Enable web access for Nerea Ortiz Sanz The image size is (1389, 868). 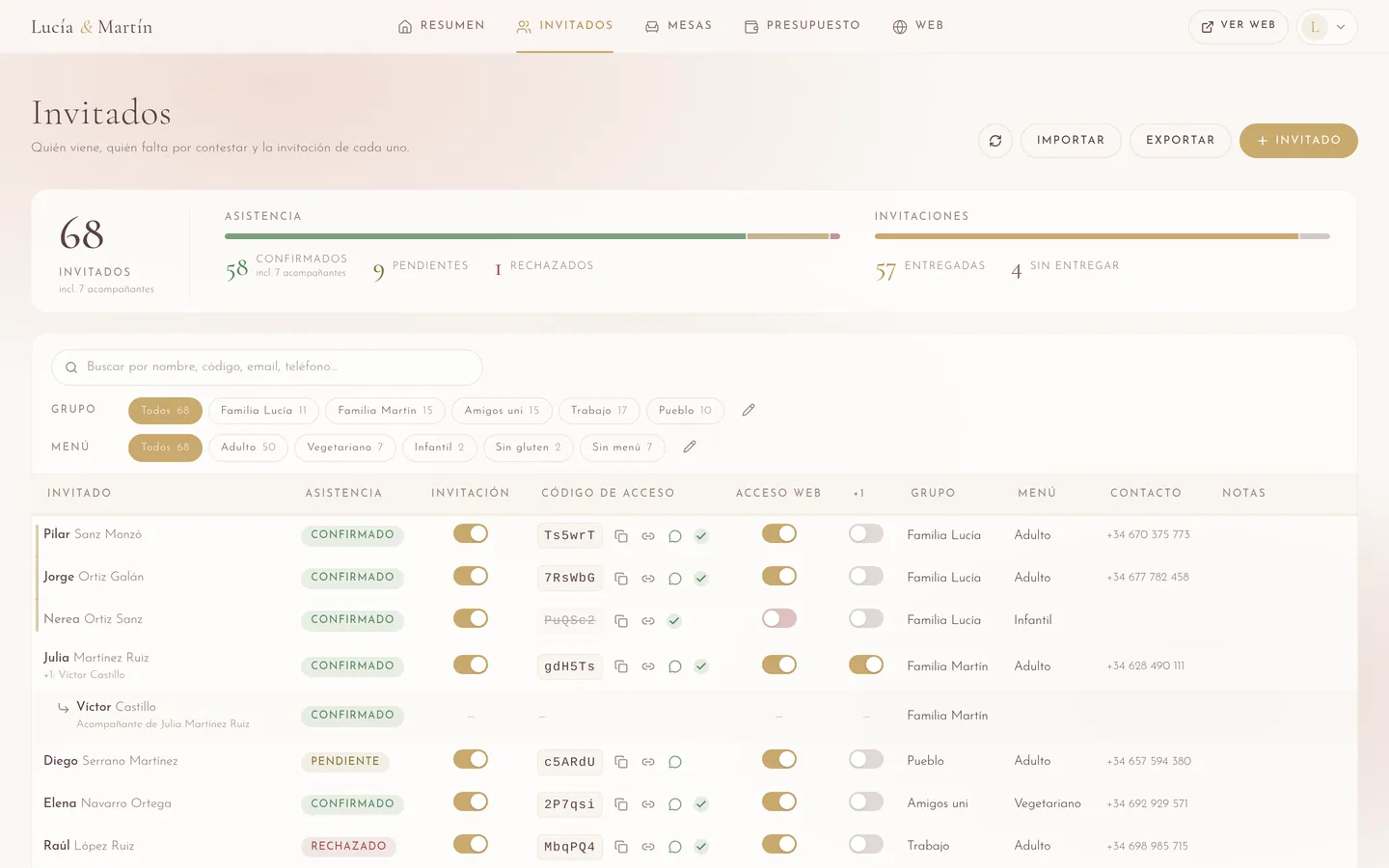[779, 619]
